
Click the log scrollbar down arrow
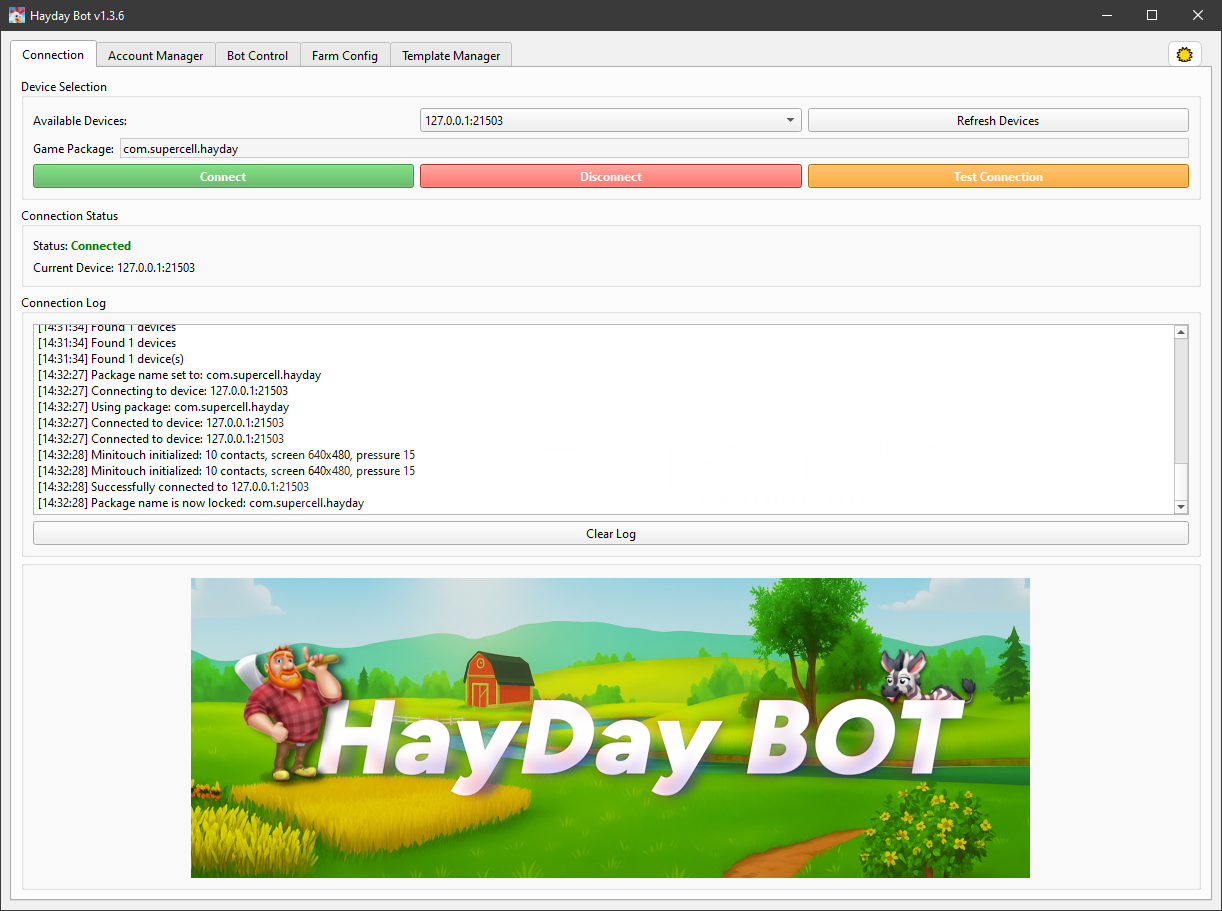1181,507
